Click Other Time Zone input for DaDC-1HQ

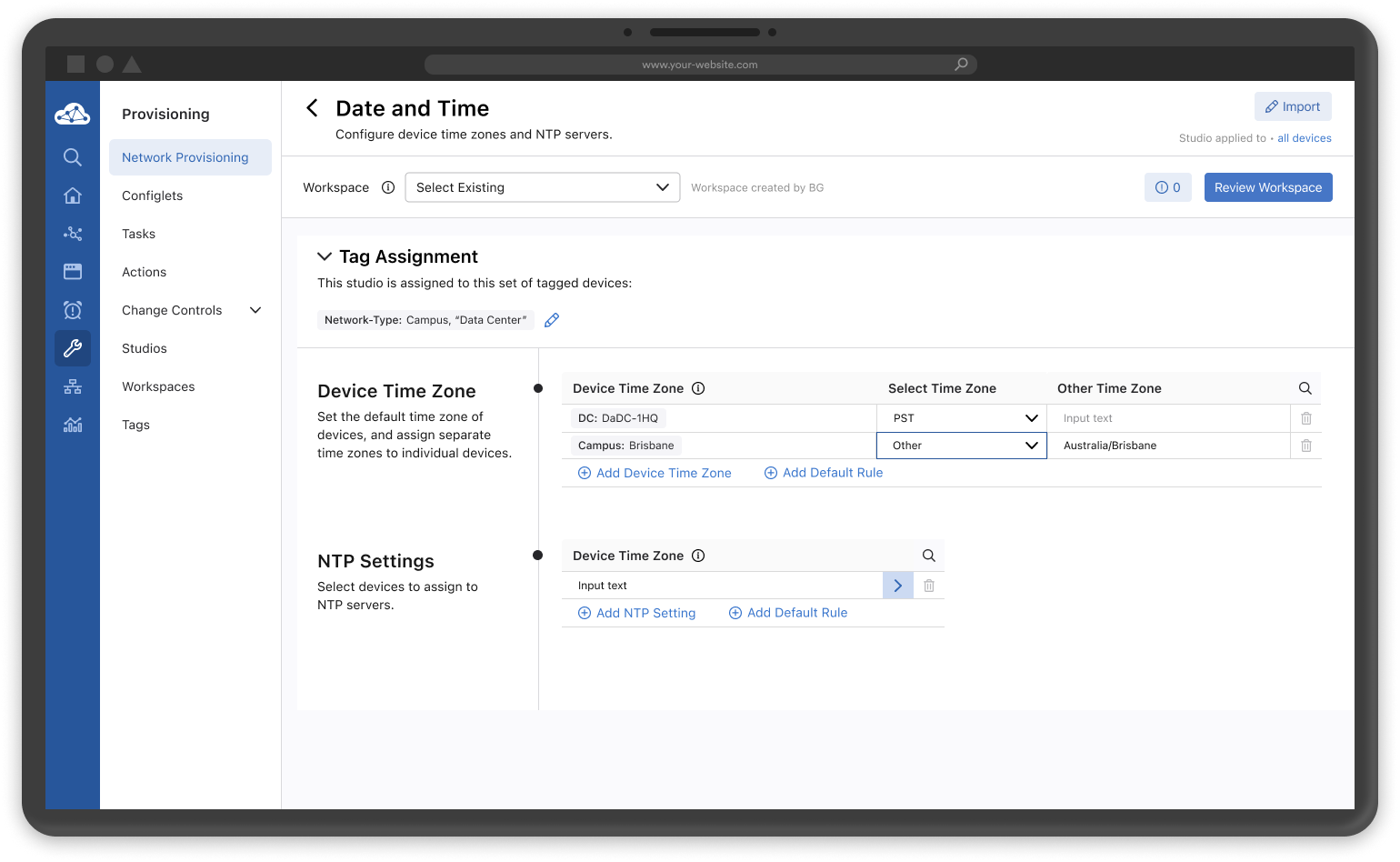coord(1169,418)
